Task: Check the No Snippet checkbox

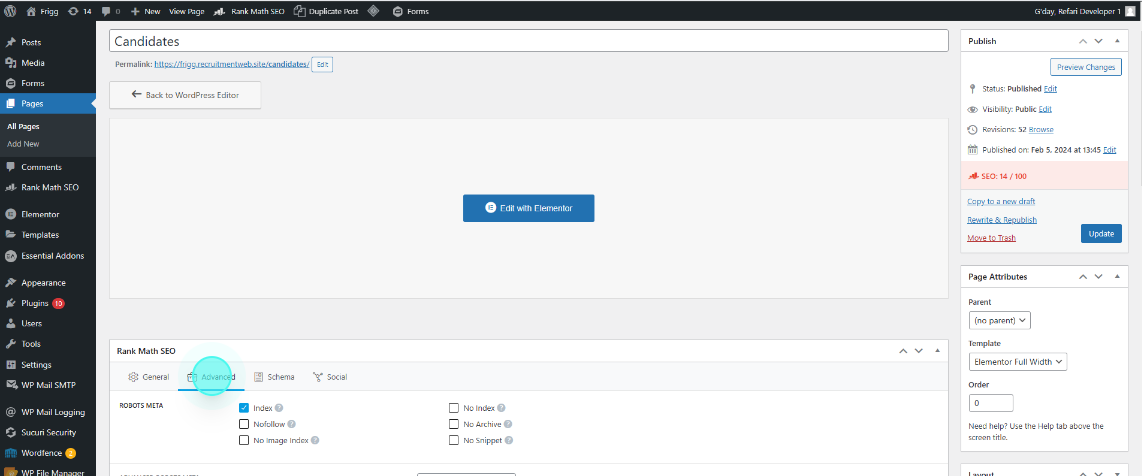Action: [x=454, y=440]
